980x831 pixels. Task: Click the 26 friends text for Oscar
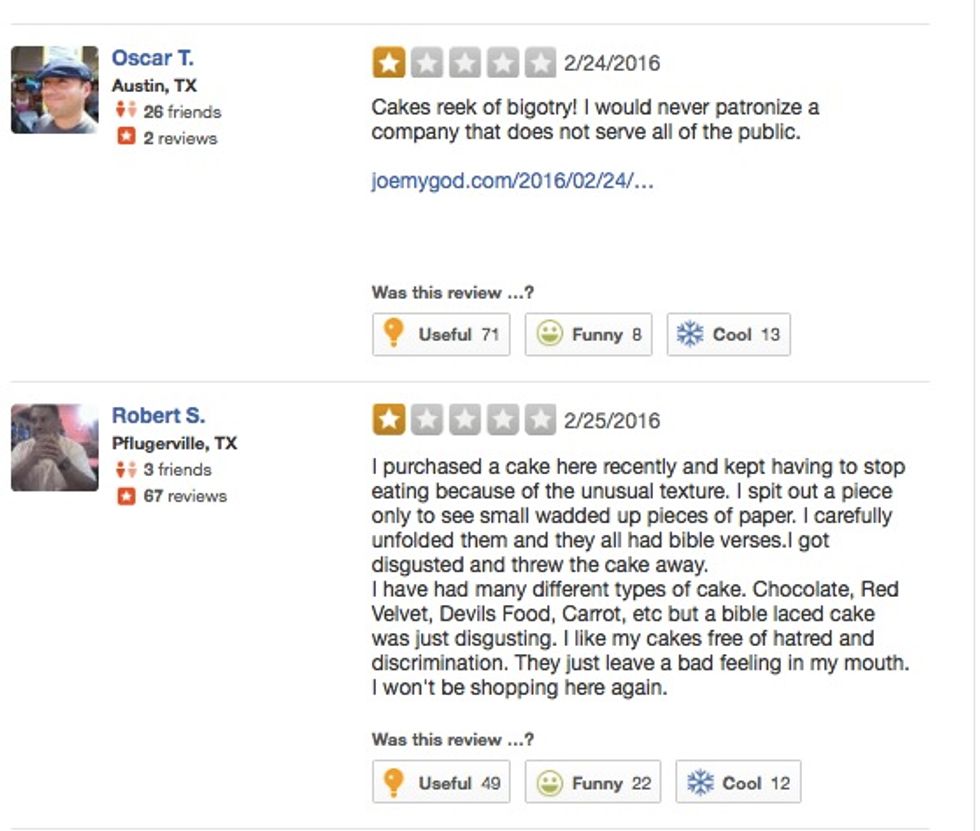coord(181,112)
